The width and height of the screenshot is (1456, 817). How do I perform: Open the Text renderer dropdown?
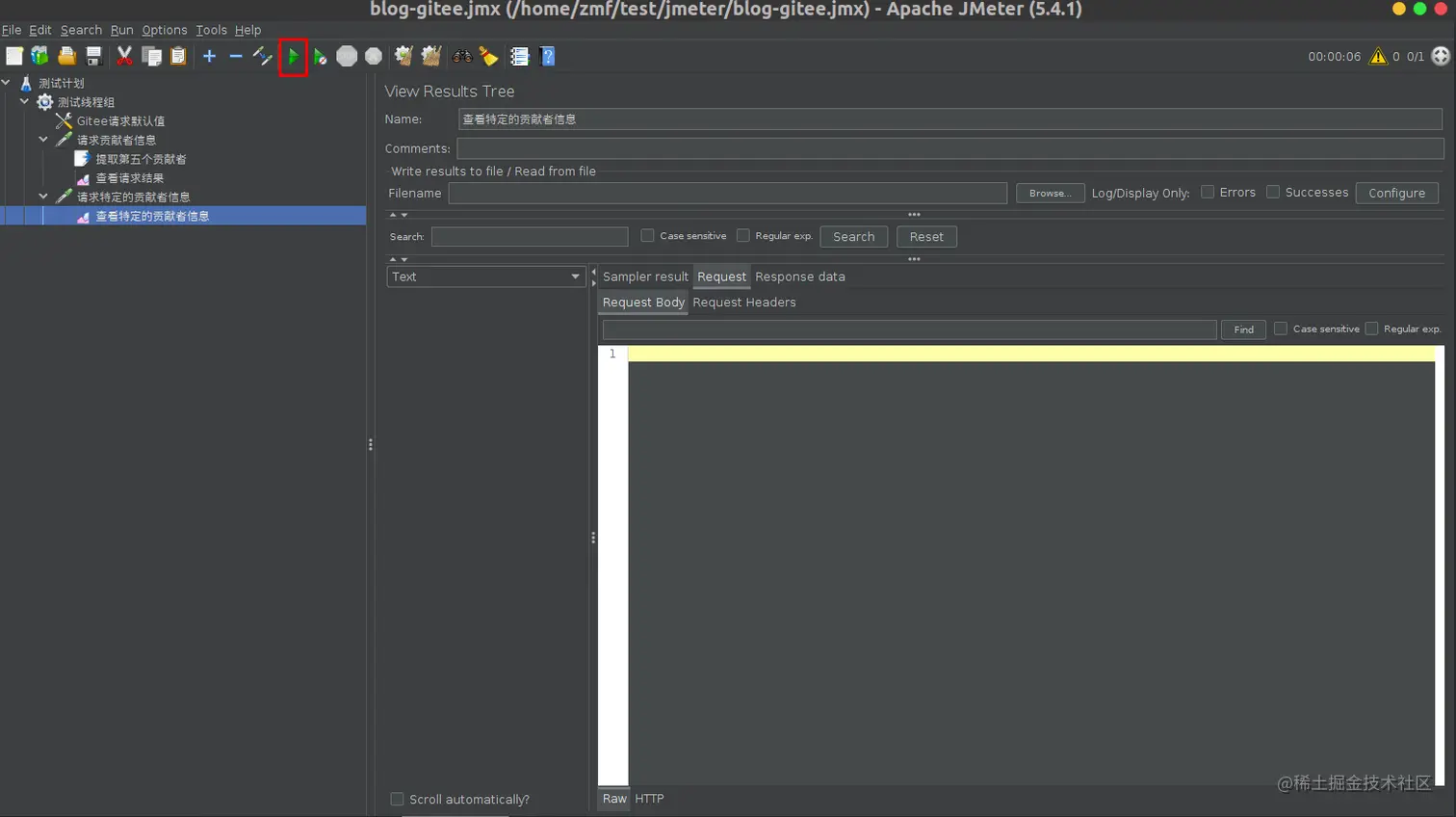[x=486, y=277]
